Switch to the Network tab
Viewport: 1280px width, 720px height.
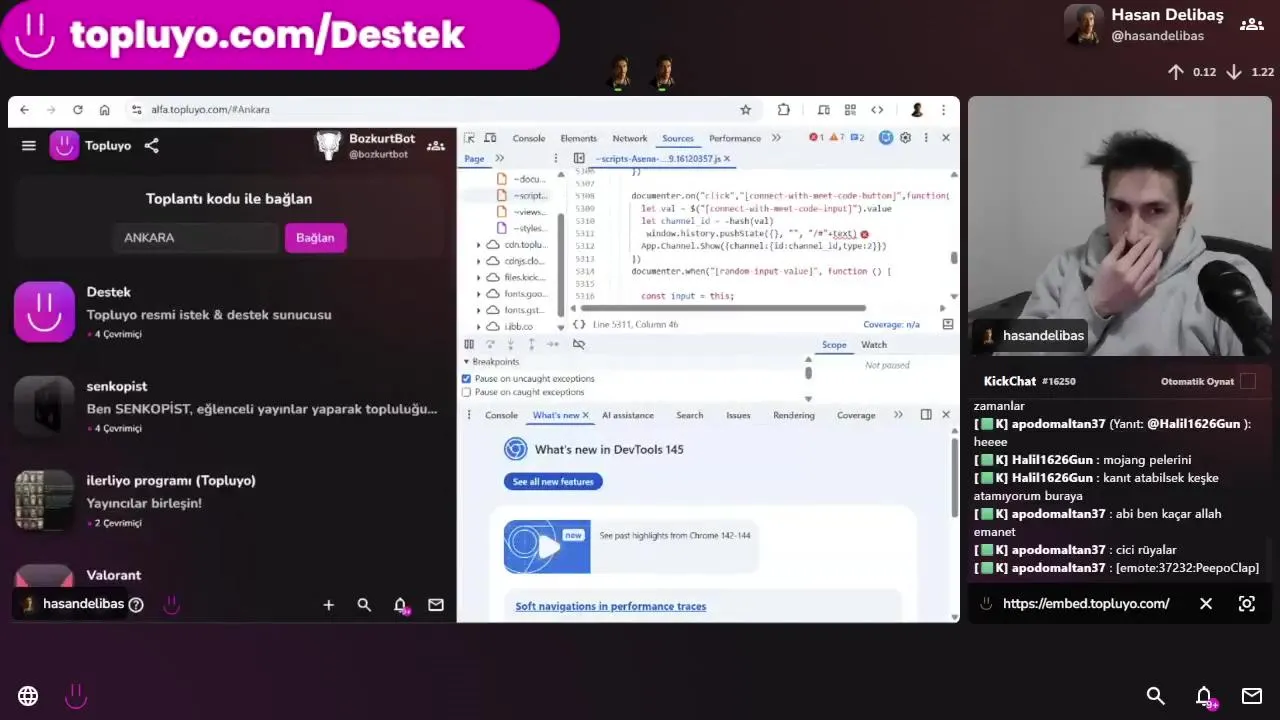pyautogui.click(x=630, y=139)
